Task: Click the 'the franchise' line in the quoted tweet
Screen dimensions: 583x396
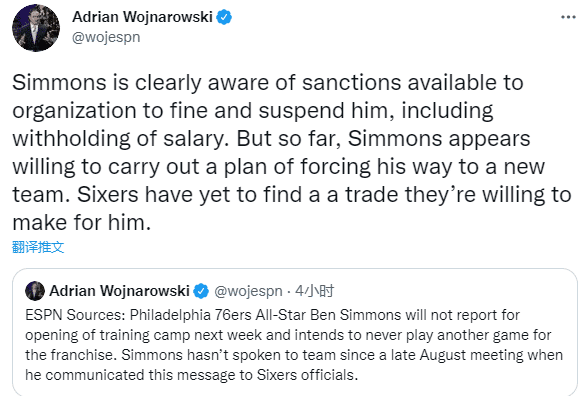Action: pyautogui.click(x=294, y=355)
